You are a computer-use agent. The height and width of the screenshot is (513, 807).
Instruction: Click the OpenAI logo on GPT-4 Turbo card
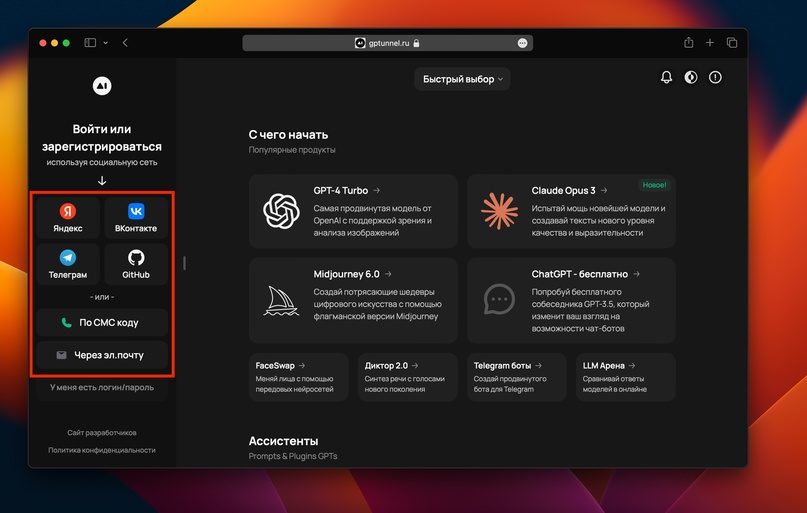pyautogui.click(x=281, y=211)
